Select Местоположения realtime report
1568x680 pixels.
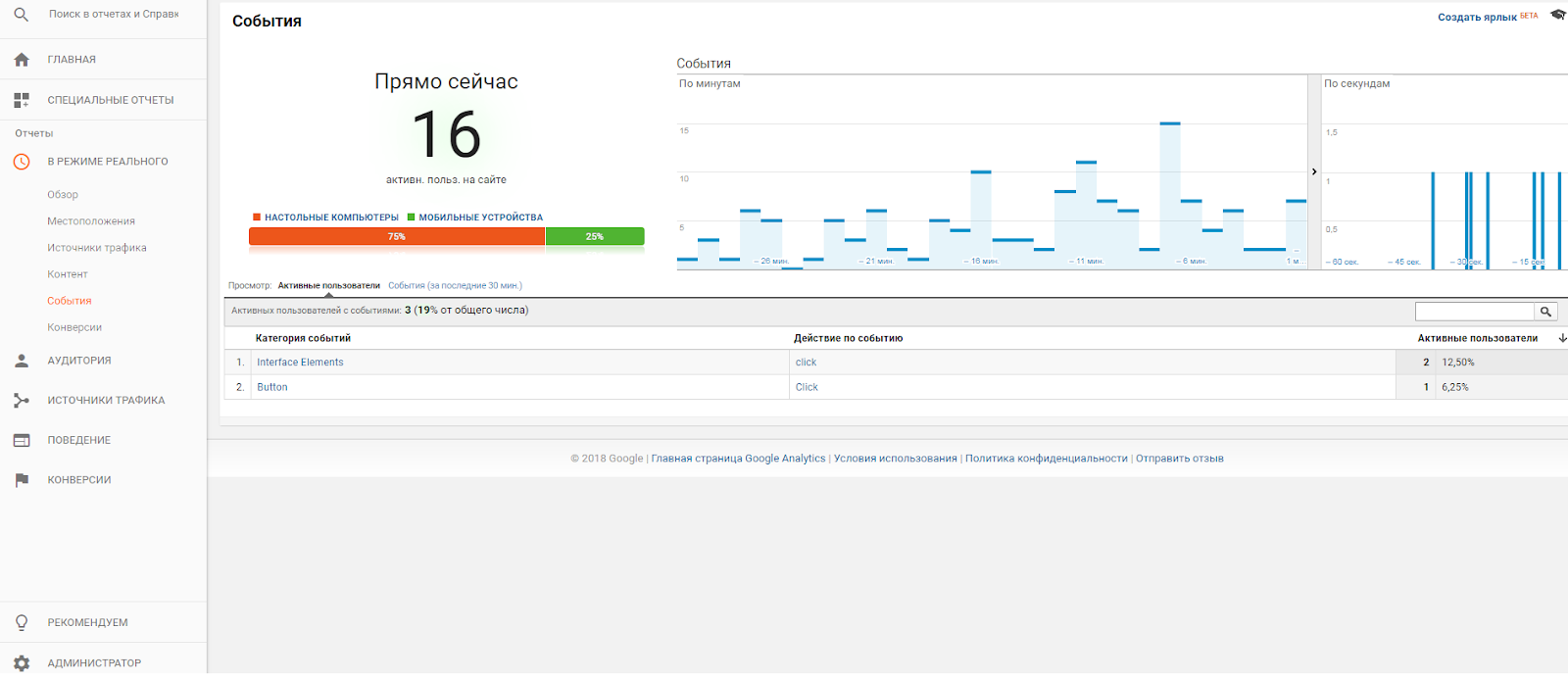[91, 221]
